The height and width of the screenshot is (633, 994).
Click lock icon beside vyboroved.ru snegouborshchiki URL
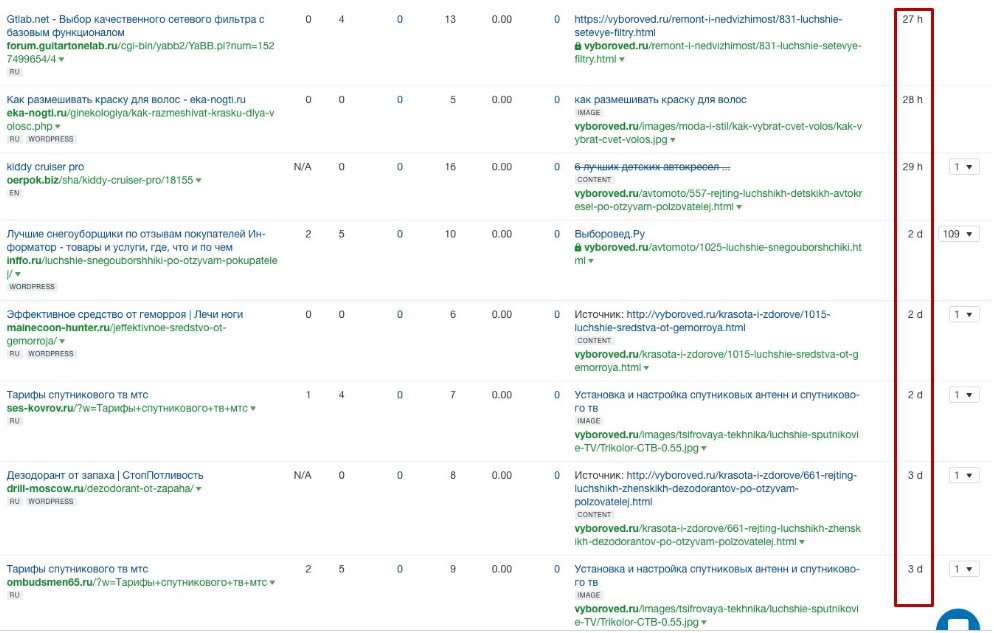click(x=578, y=247)
